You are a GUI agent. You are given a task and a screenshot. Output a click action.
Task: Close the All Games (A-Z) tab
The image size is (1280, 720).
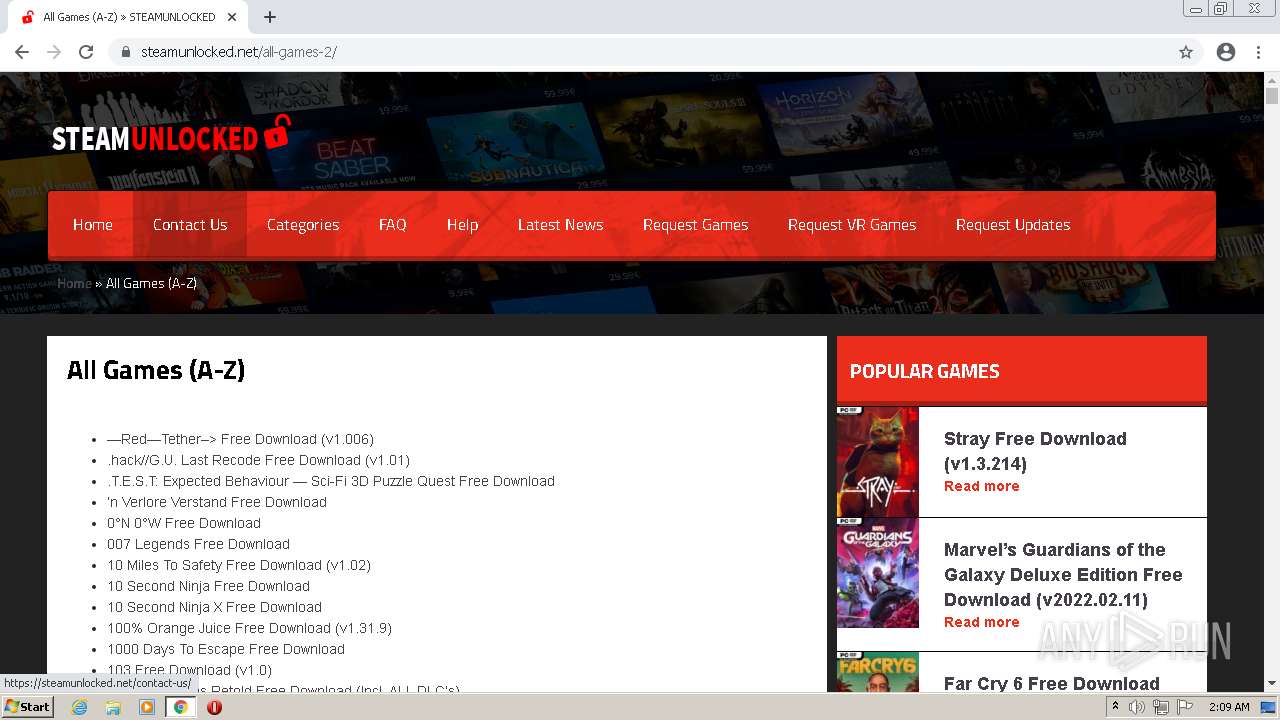pos(232,17)
